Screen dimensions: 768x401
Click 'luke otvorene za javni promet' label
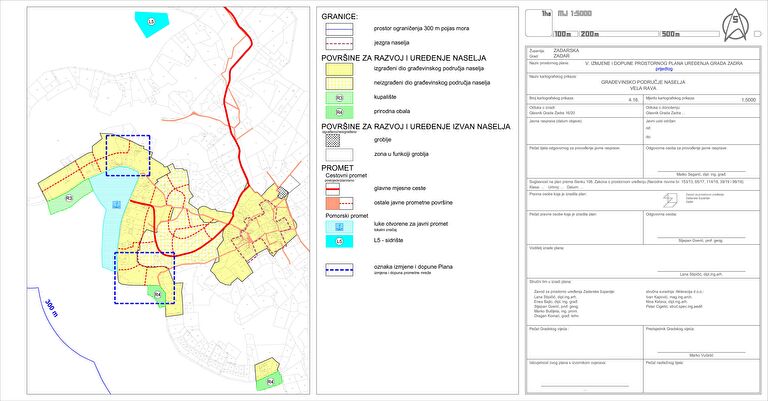(x=410, y=224)
